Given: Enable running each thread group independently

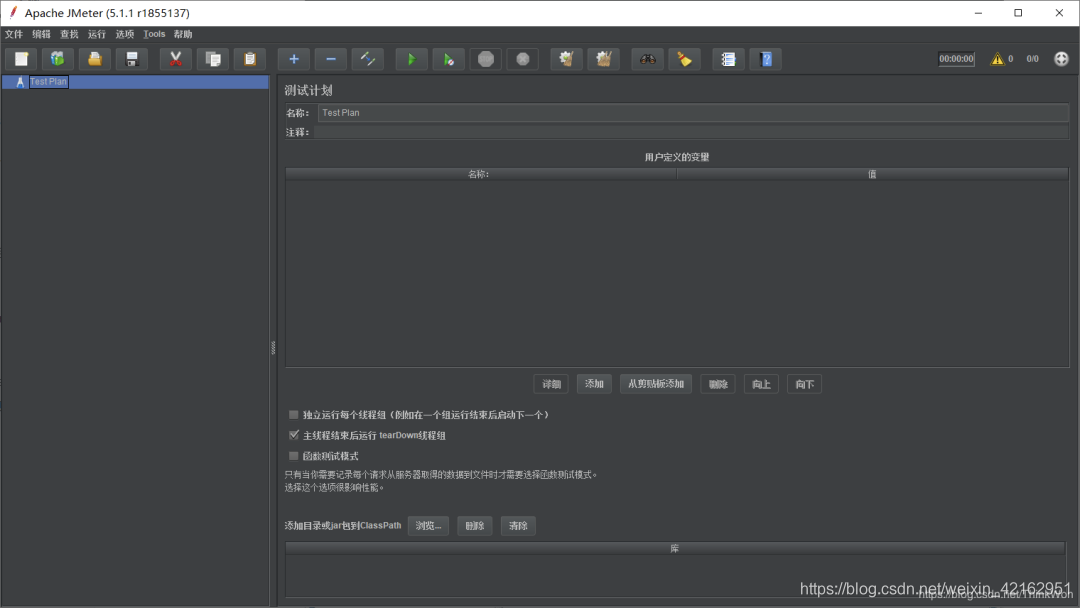Looking at the screenshot, I should click(294, 414).
